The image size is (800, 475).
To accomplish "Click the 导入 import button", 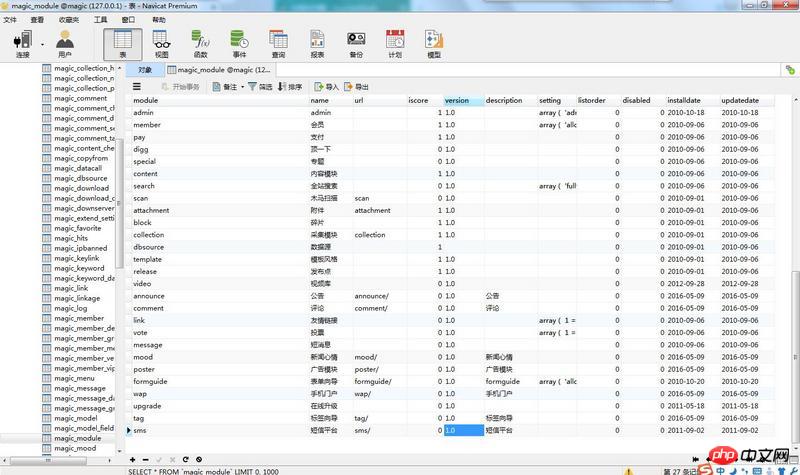I will point(327,87).
